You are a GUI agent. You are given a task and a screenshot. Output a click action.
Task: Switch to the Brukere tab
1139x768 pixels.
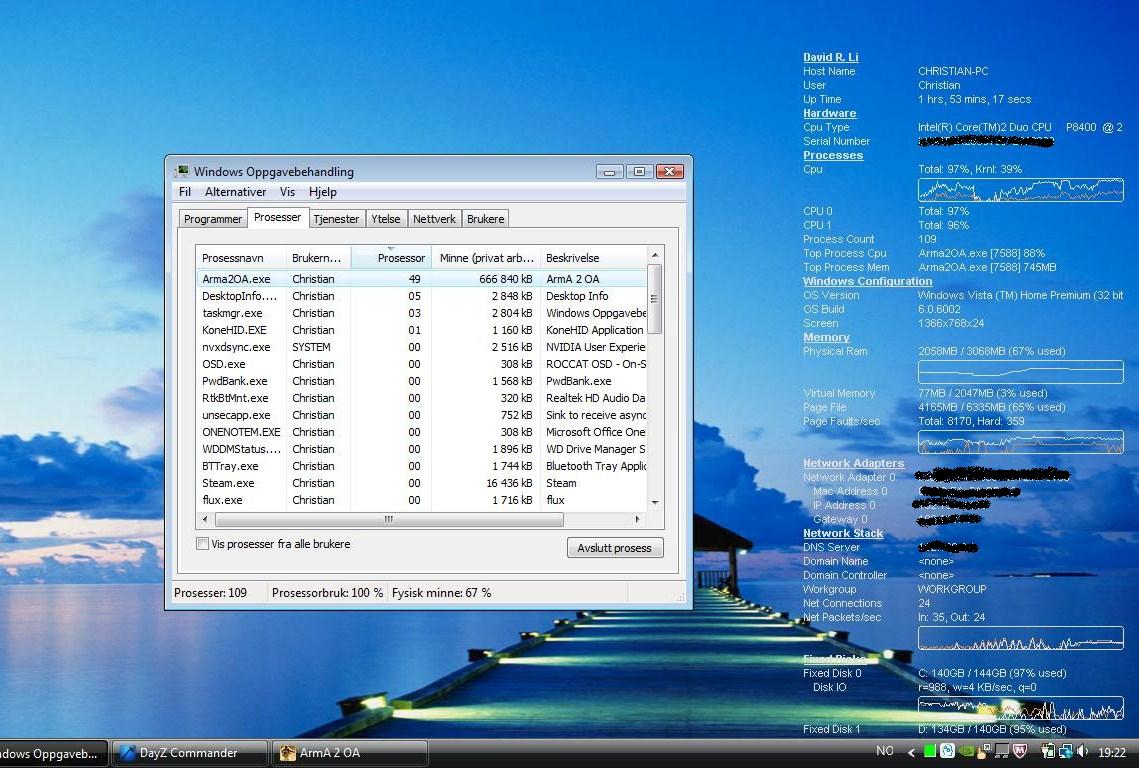pos(485,219)
